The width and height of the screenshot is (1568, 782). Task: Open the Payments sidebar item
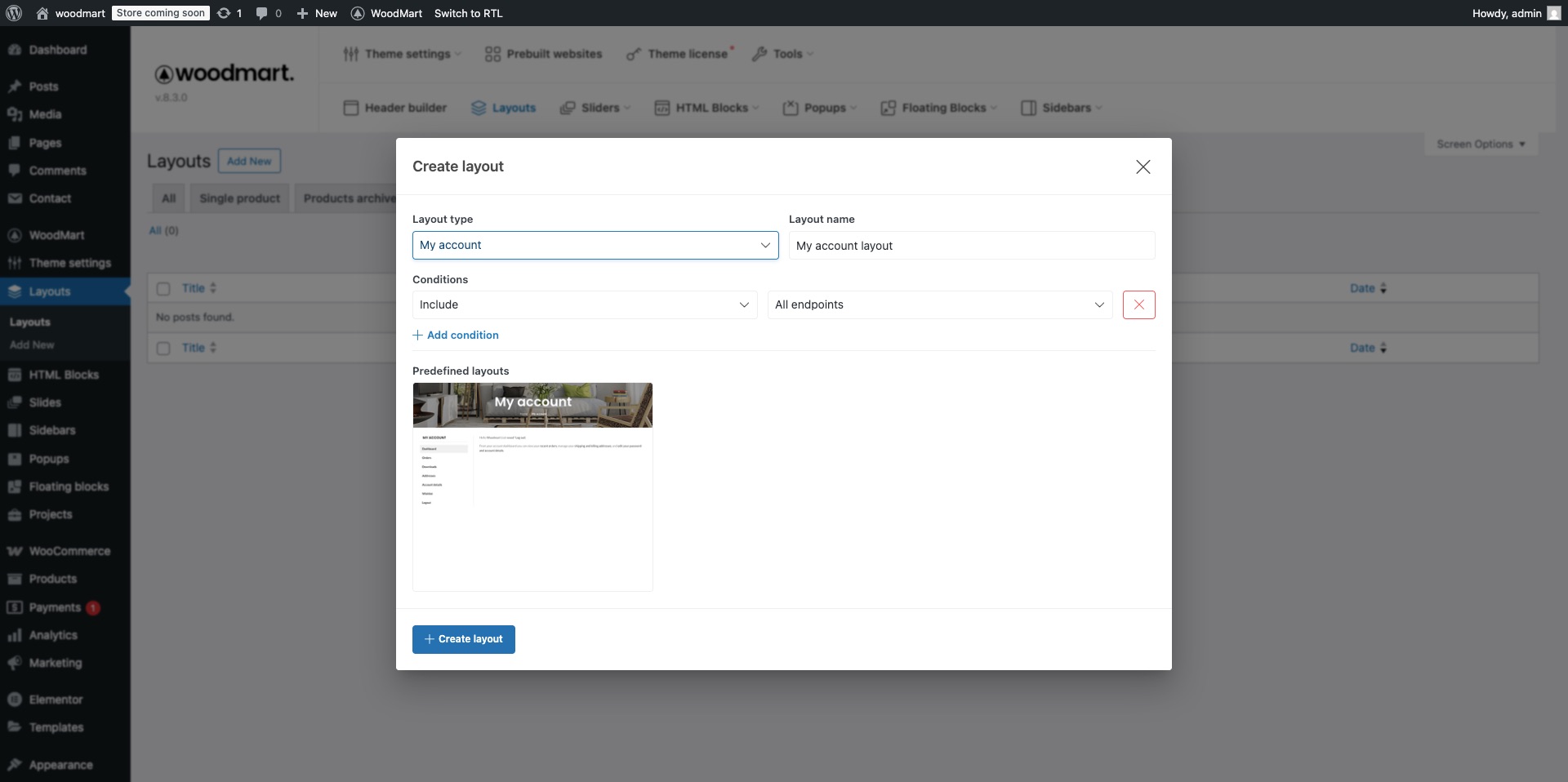click(x=55, y=607)
